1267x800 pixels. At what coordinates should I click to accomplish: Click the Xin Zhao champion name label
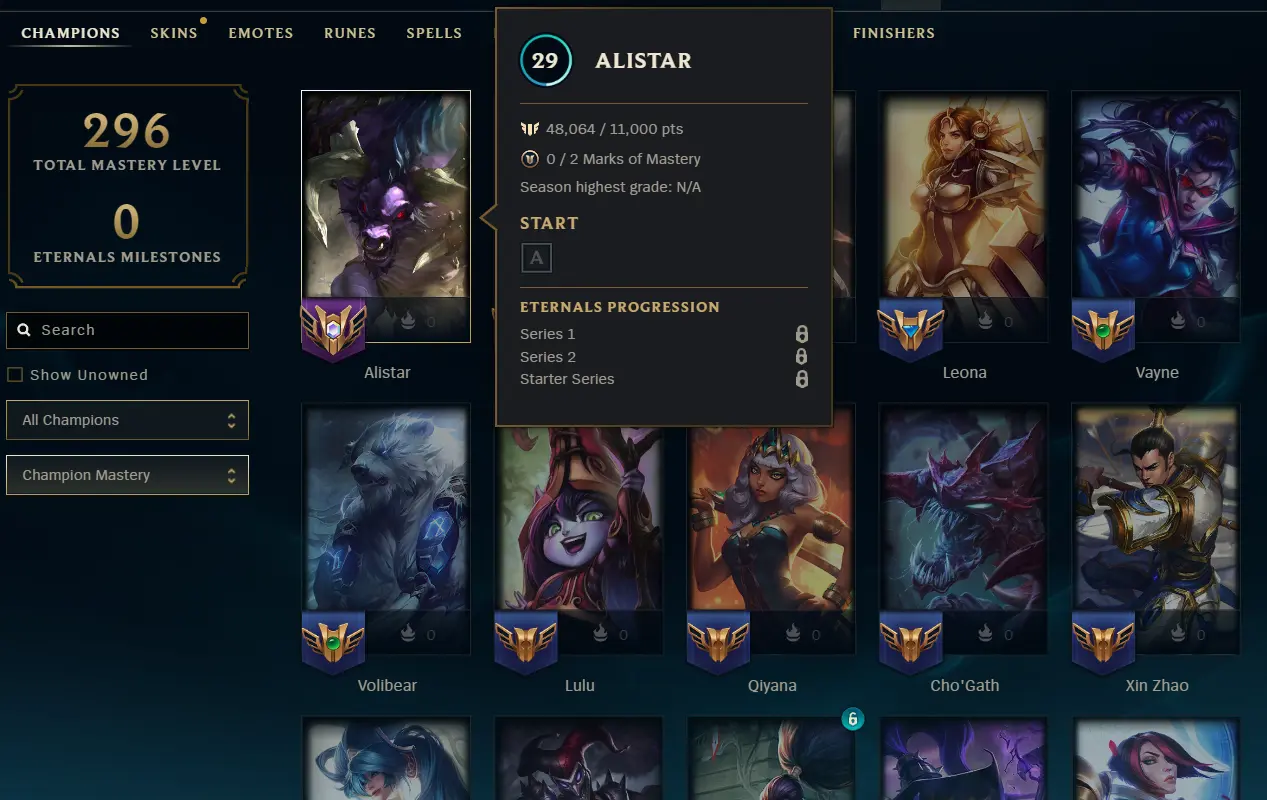click(x=1156, y=686)
